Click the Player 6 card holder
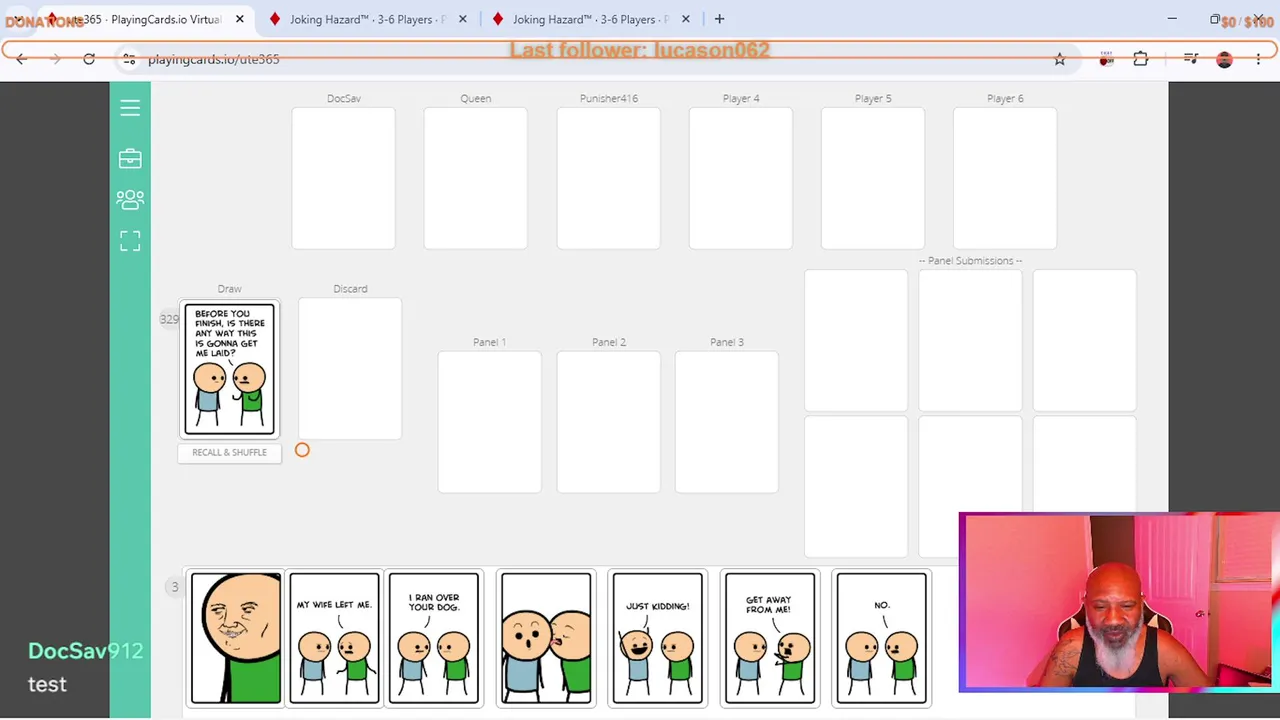 click(1005, 178)
